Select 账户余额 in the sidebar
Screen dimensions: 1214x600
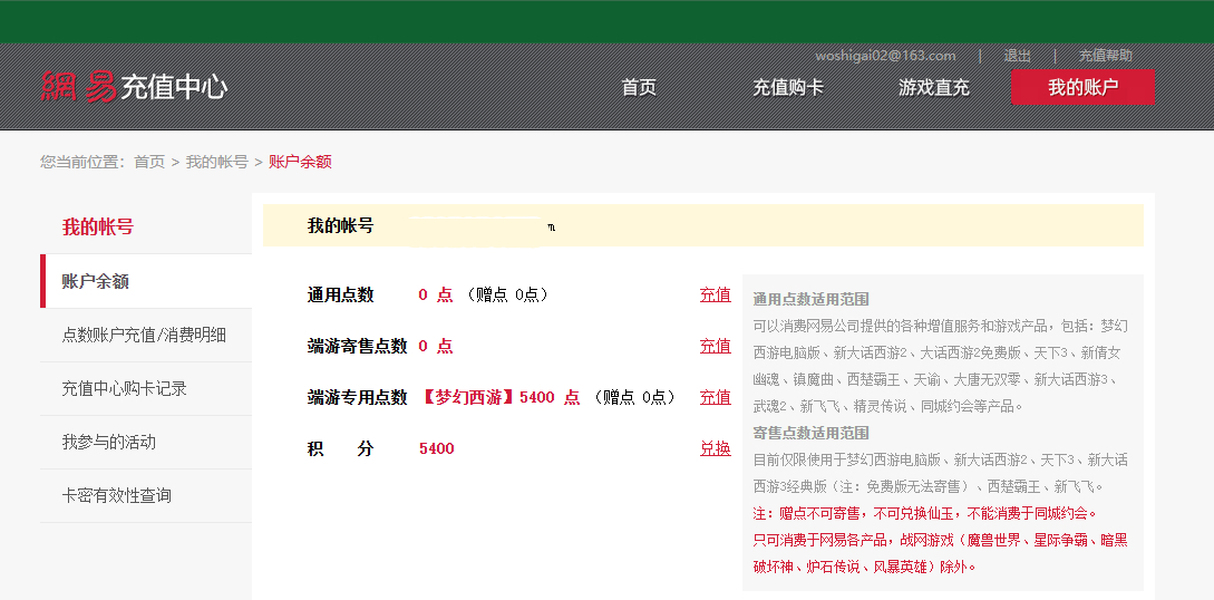[x=146, y=281]
